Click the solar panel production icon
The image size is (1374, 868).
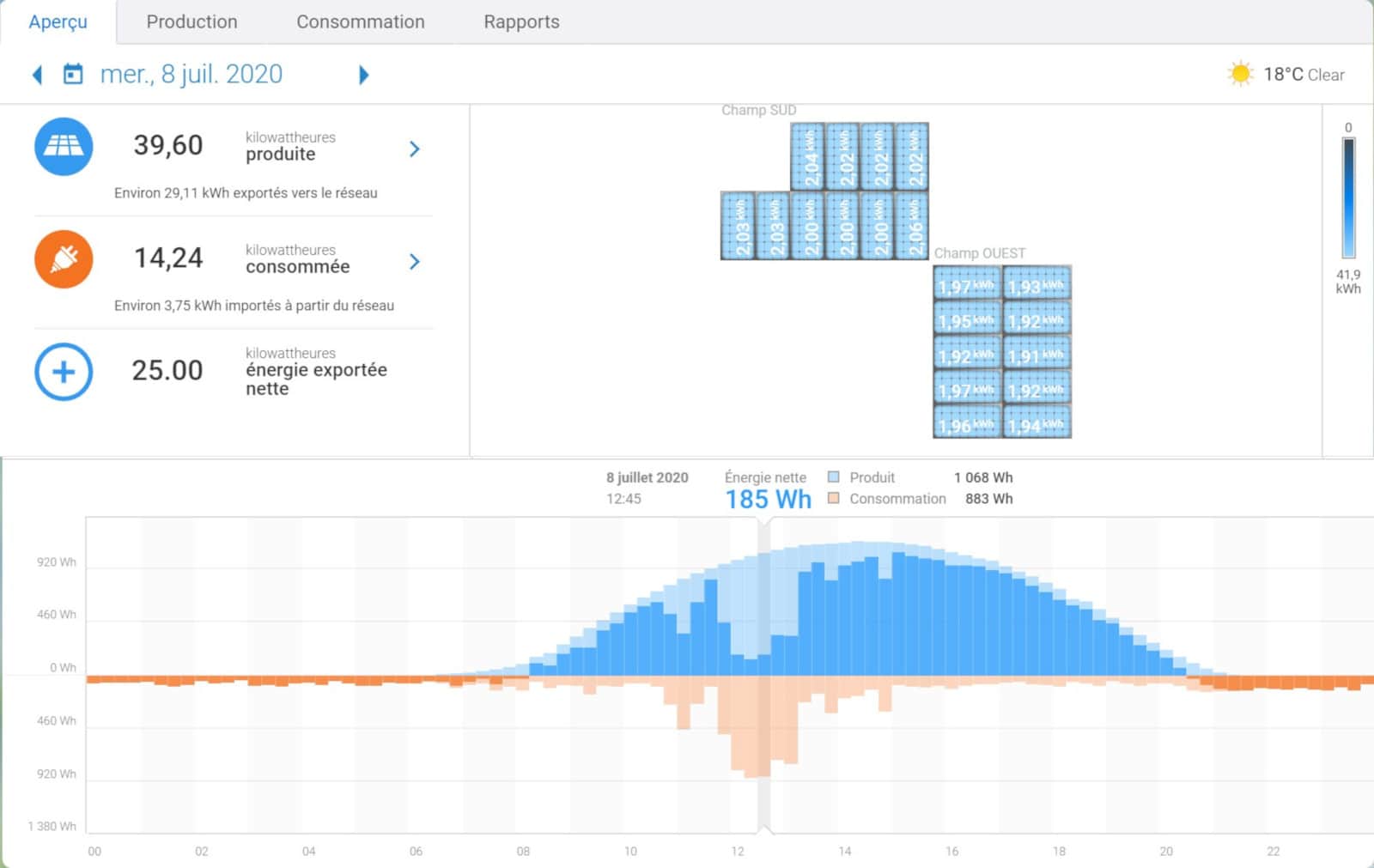(x=64, y=147)
